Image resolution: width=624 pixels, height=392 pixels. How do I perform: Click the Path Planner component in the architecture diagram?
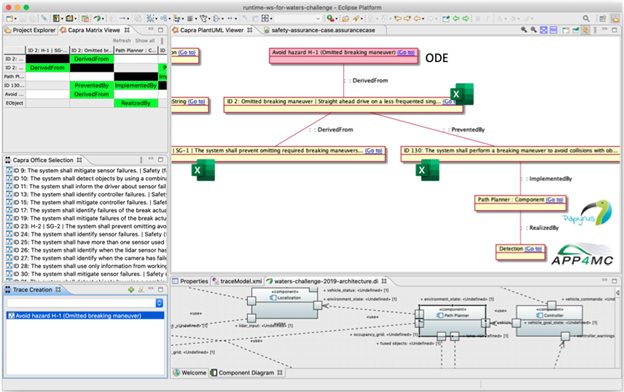tap(452, 321)
